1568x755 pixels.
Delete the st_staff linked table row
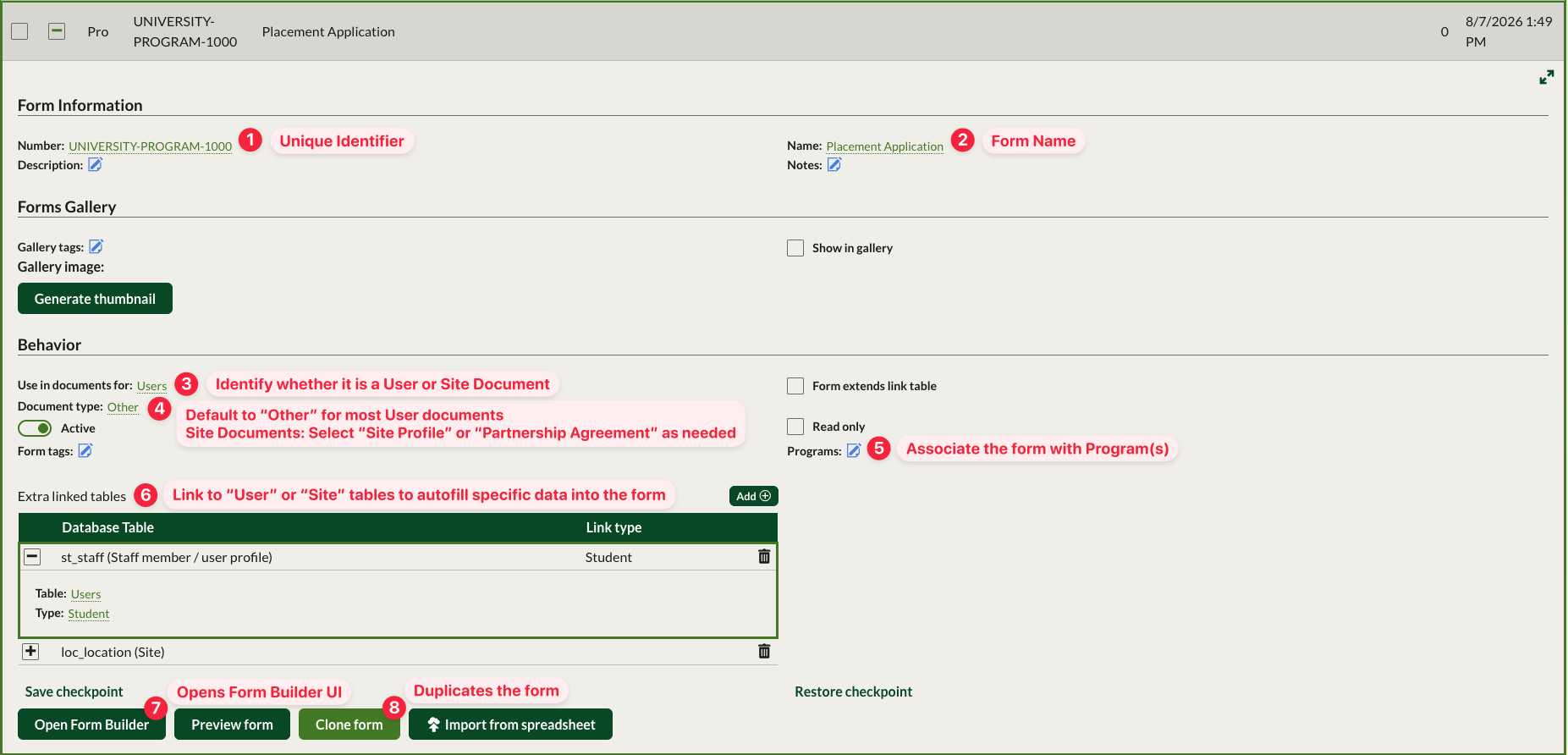click(x=764, y=557)
